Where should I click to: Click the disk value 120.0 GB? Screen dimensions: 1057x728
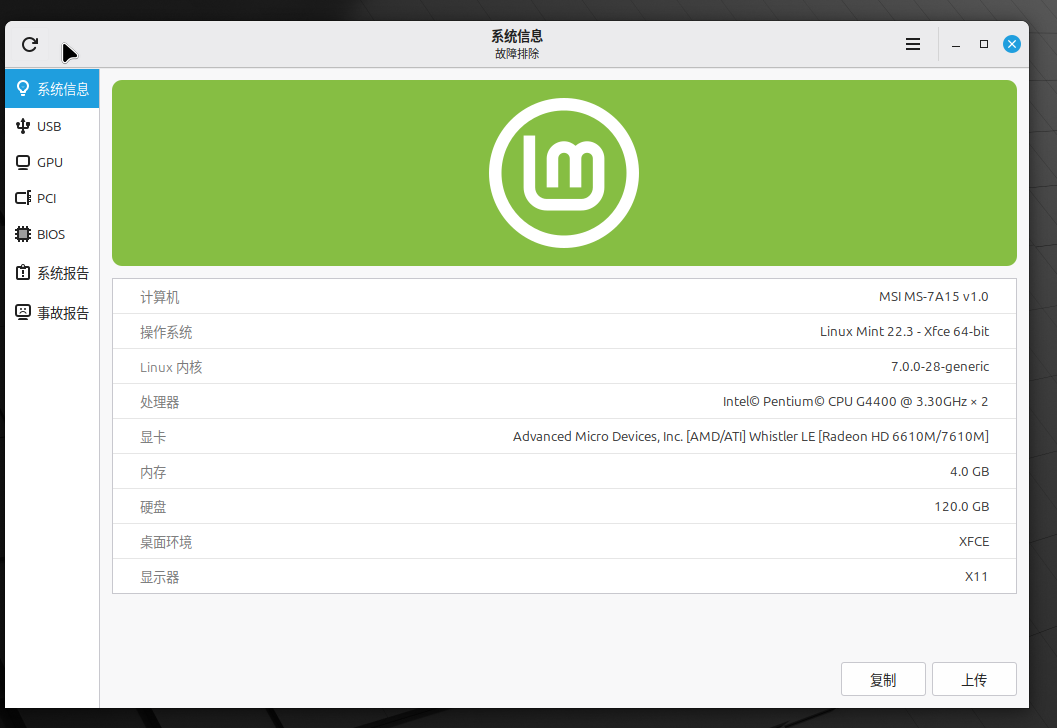(x=962, y=507)
